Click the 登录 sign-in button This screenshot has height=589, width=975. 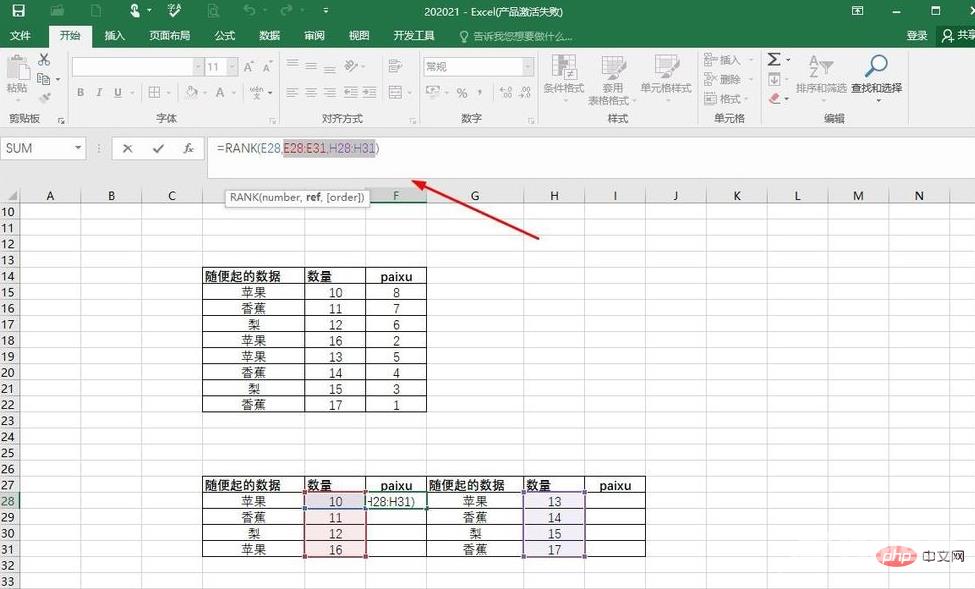(916, 35)
